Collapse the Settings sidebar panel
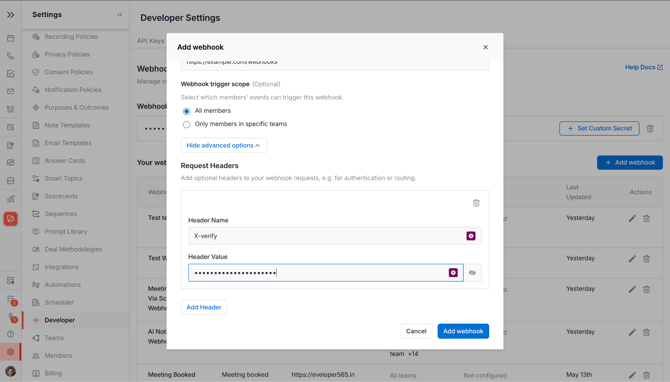Screen dimensions: 670x382 pos(120,15)
